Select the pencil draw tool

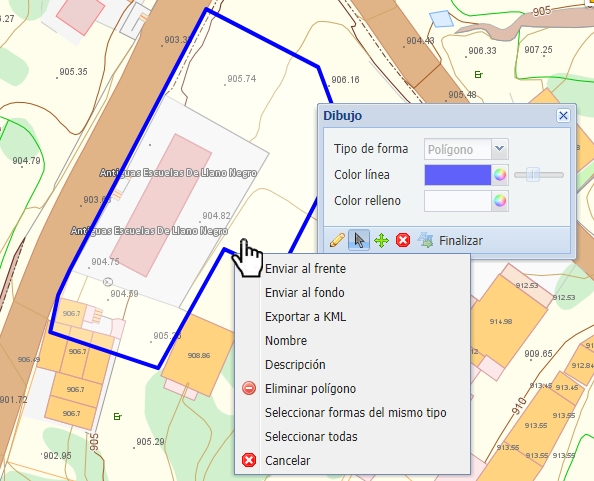[337, 240]
